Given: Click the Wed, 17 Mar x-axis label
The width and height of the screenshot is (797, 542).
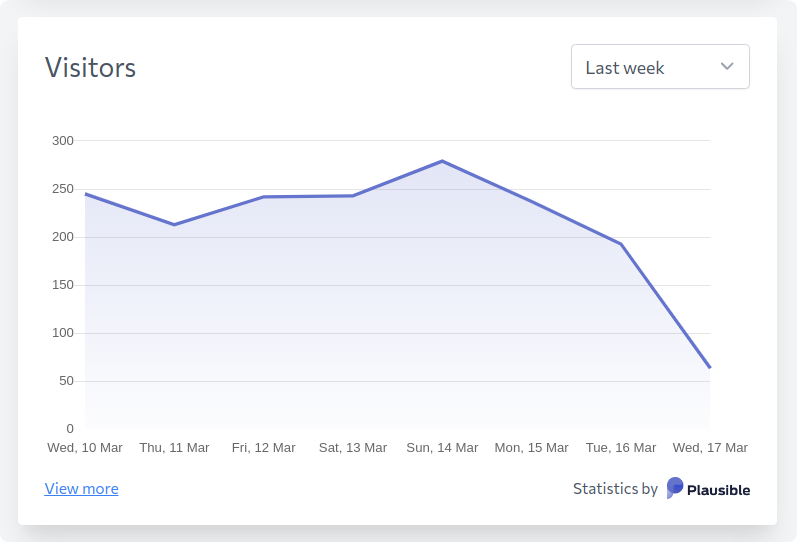Looking at the screenshot, I should pos(710,447).
